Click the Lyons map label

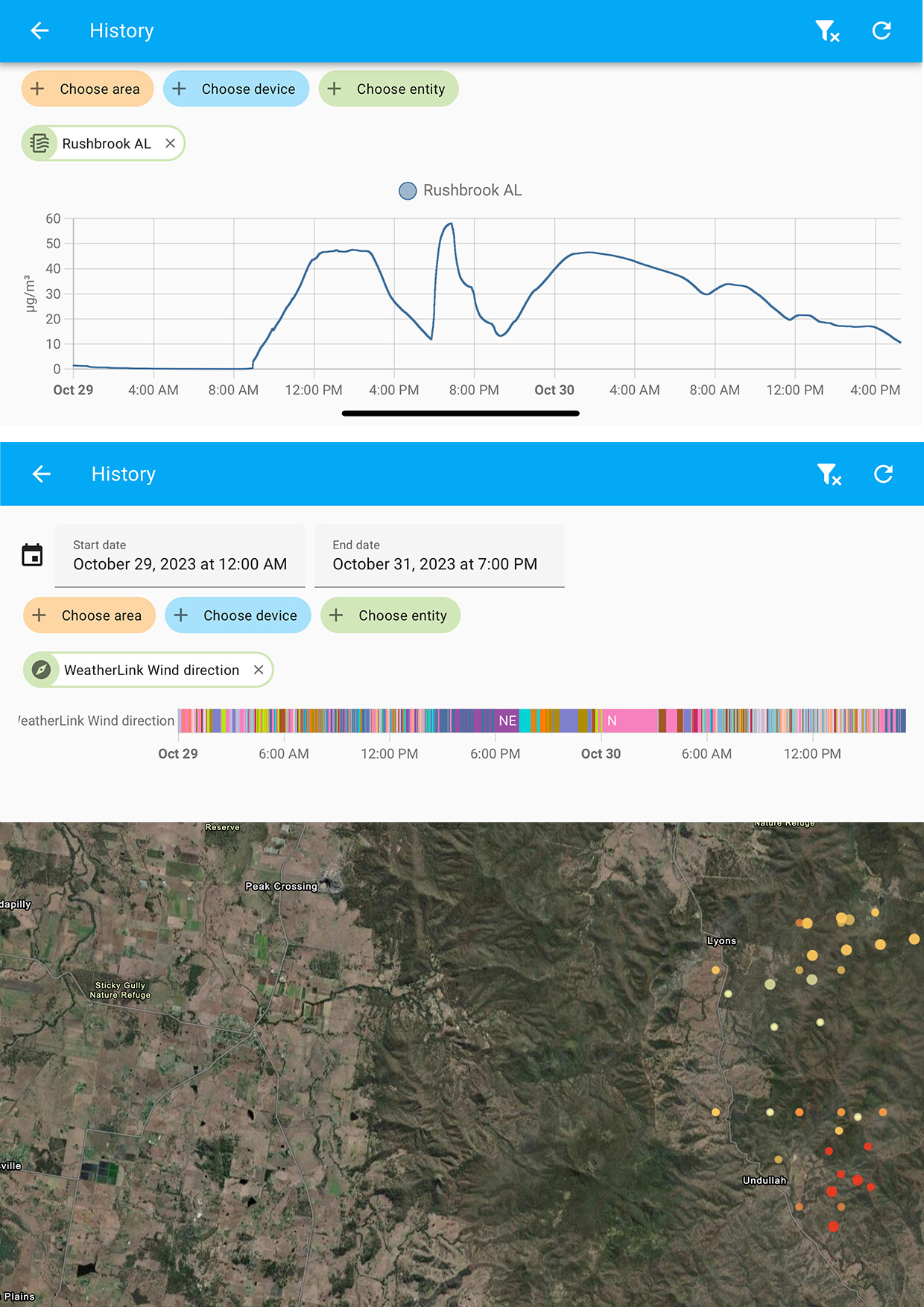(721, 941)
